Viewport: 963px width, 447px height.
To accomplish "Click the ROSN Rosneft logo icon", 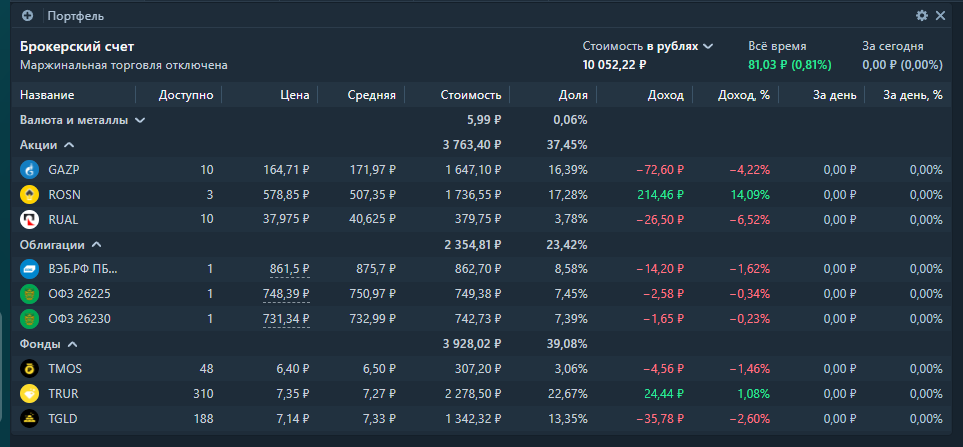I will tap(29, 195).
